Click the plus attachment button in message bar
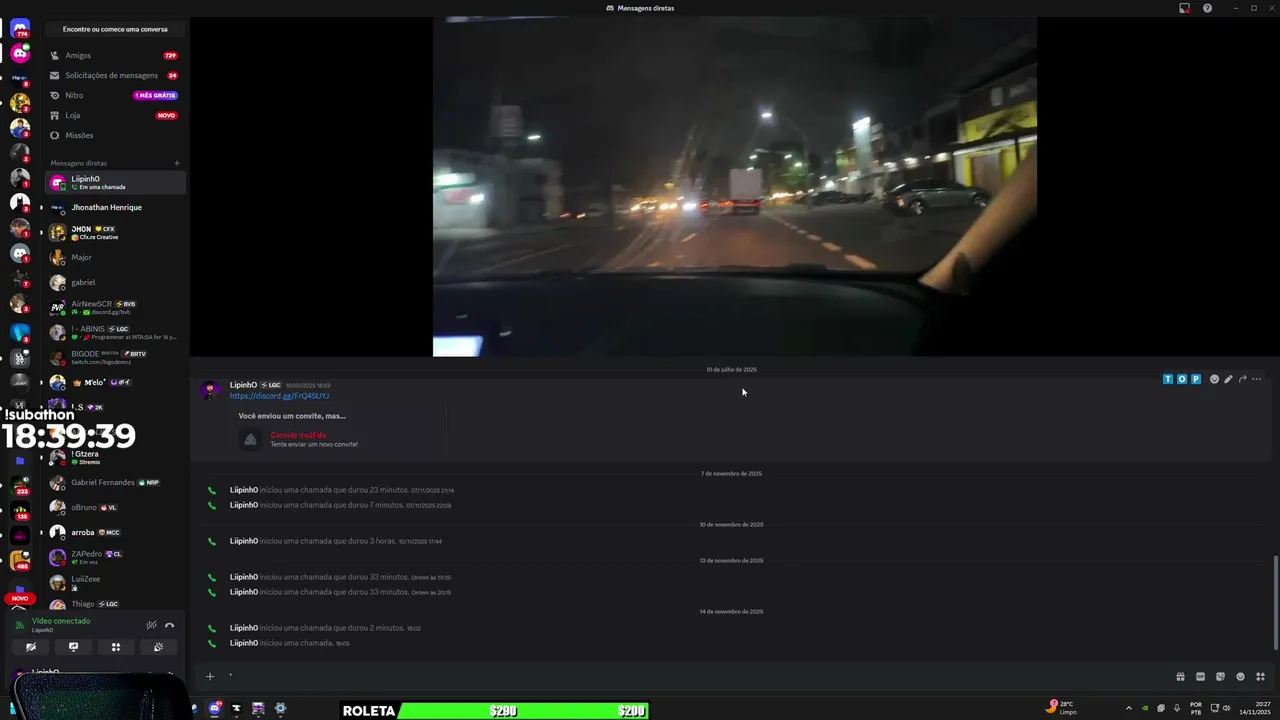 pos(210,677)
